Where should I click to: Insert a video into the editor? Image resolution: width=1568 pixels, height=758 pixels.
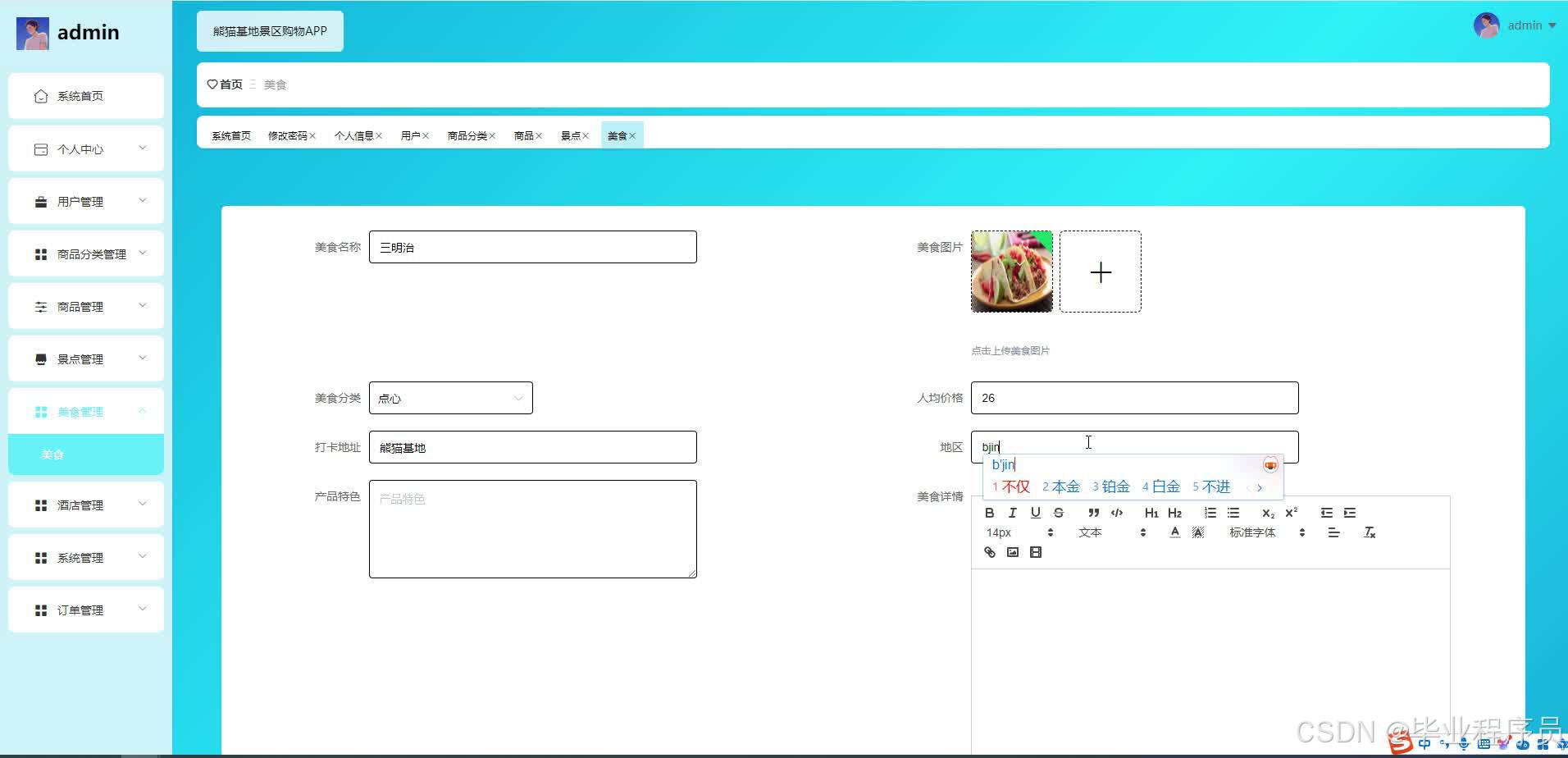click(1035, 552)
